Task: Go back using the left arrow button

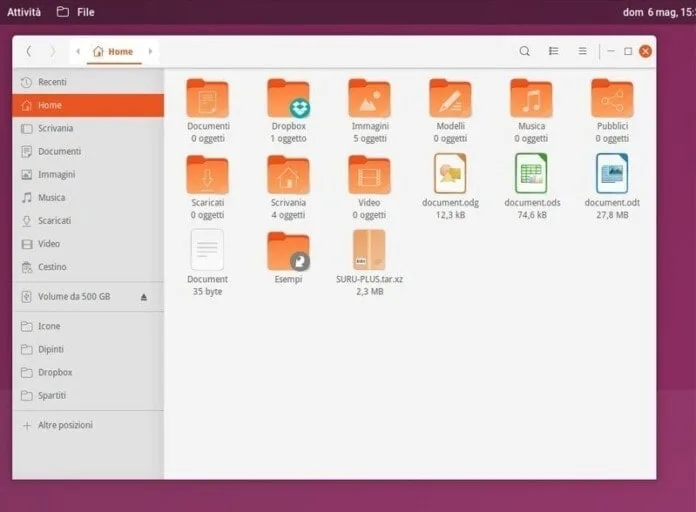Action: tap(29, 51)
